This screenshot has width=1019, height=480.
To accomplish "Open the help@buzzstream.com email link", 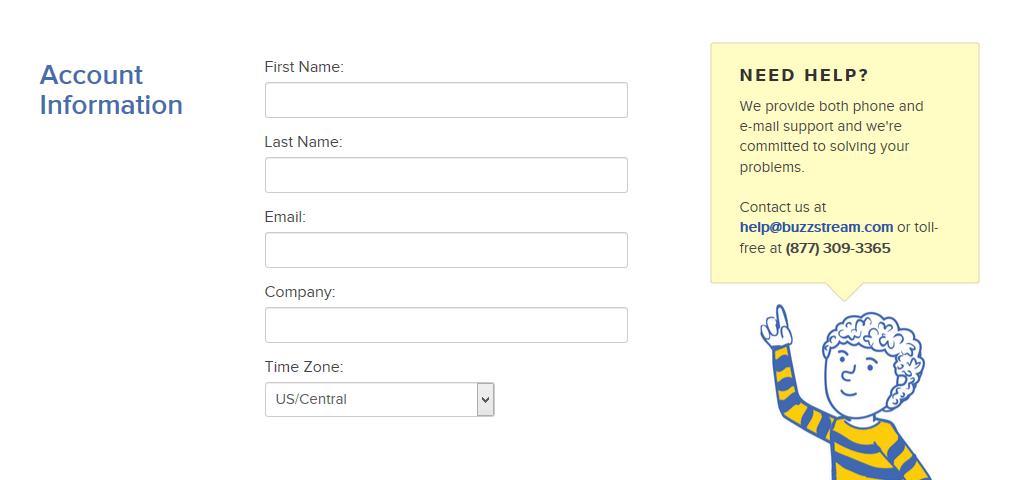I will [x=816, y=227].
